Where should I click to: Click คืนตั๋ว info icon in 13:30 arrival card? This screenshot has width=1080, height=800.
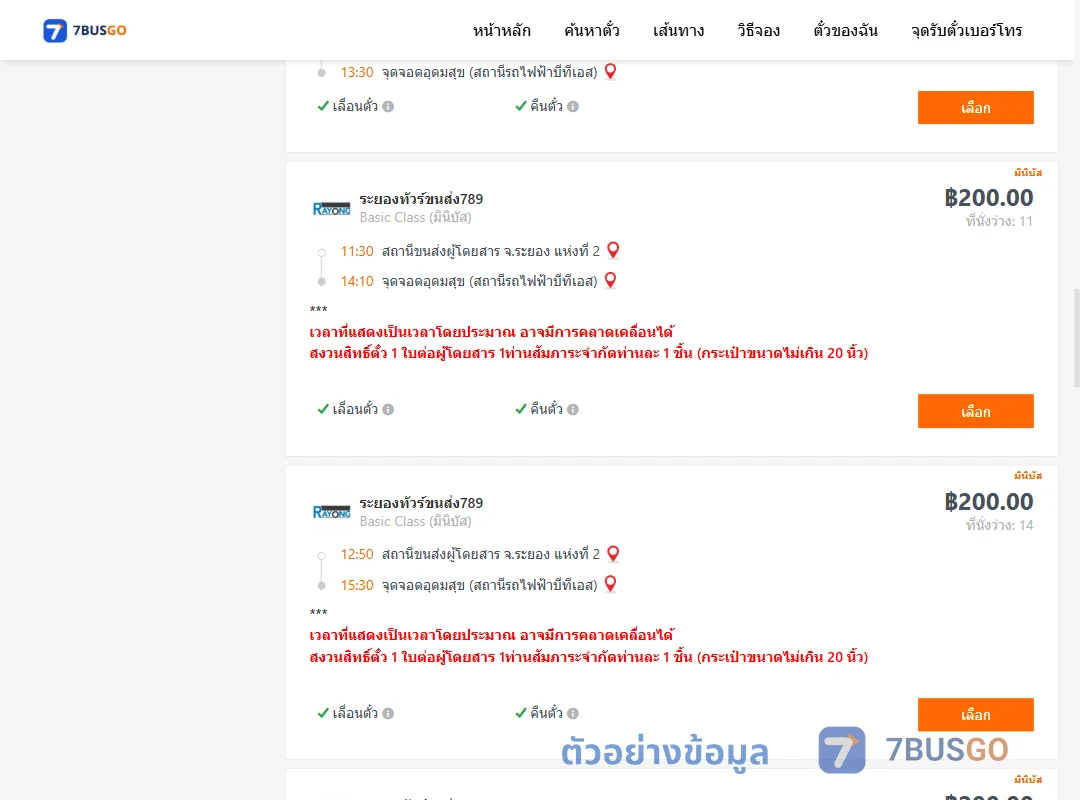pyautogui.click(x=573, y=106)
